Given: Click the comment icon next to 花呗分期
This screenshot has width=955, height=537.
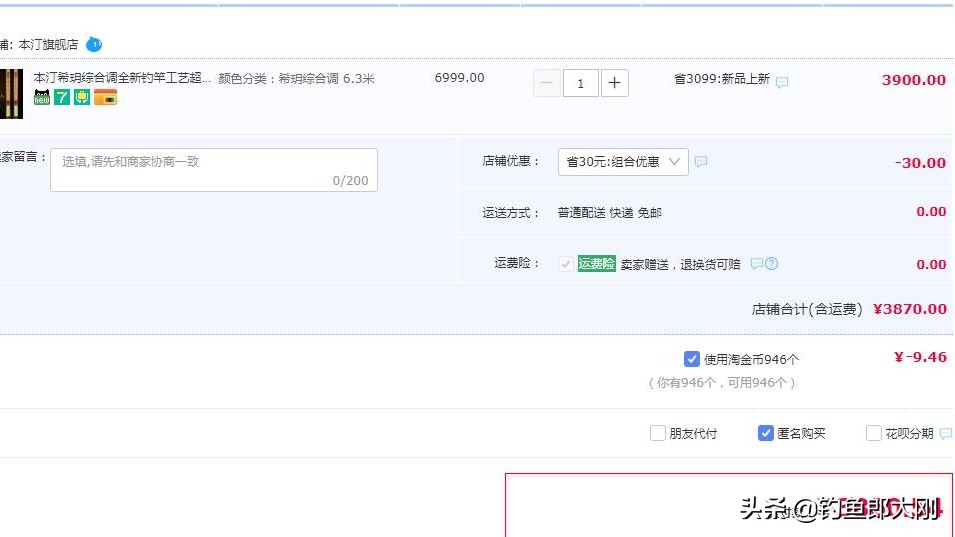Looking at the screenshot, I should (946, 433).
